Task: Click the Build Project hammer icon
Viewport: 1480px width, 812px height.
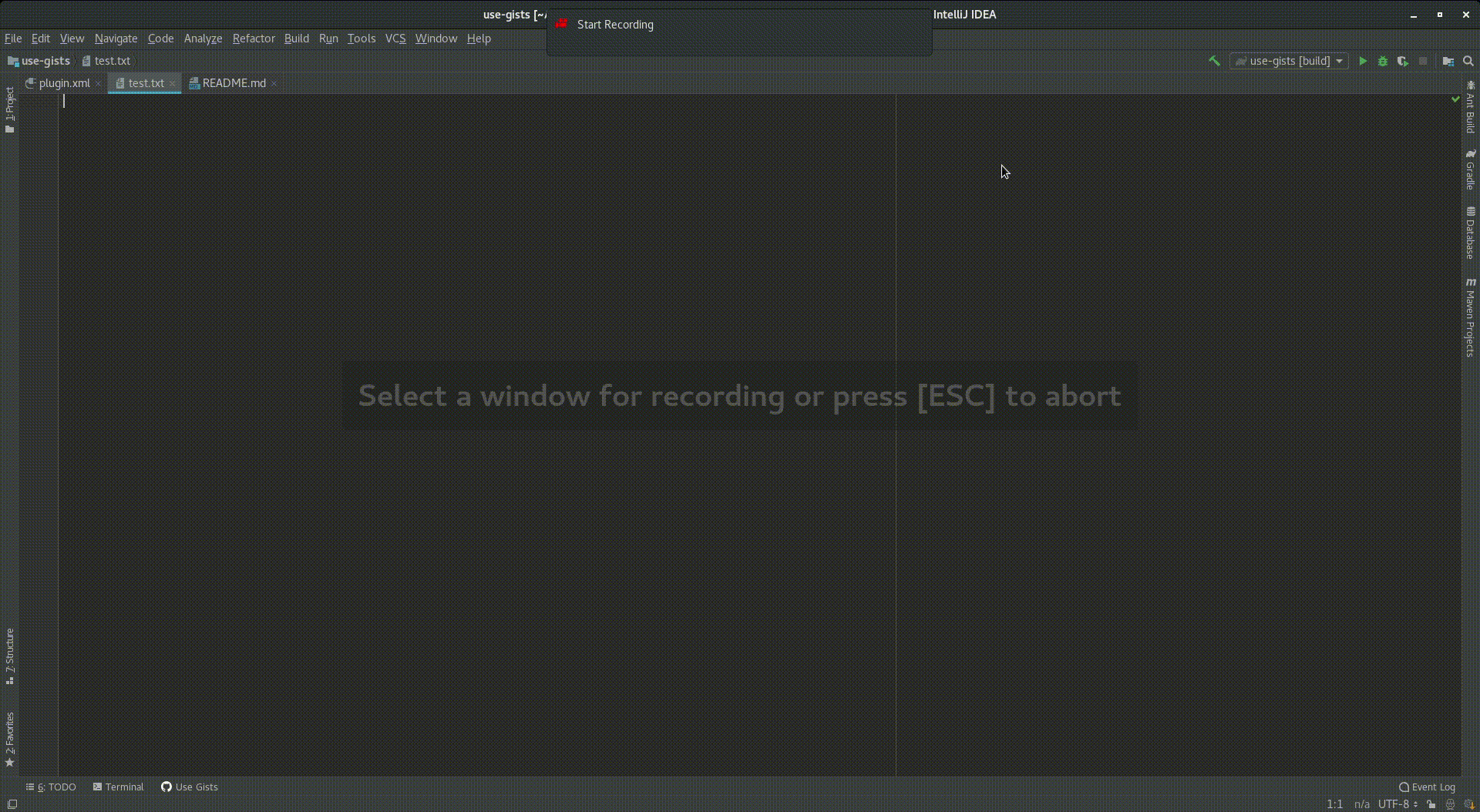Action: pos(1214,61)
